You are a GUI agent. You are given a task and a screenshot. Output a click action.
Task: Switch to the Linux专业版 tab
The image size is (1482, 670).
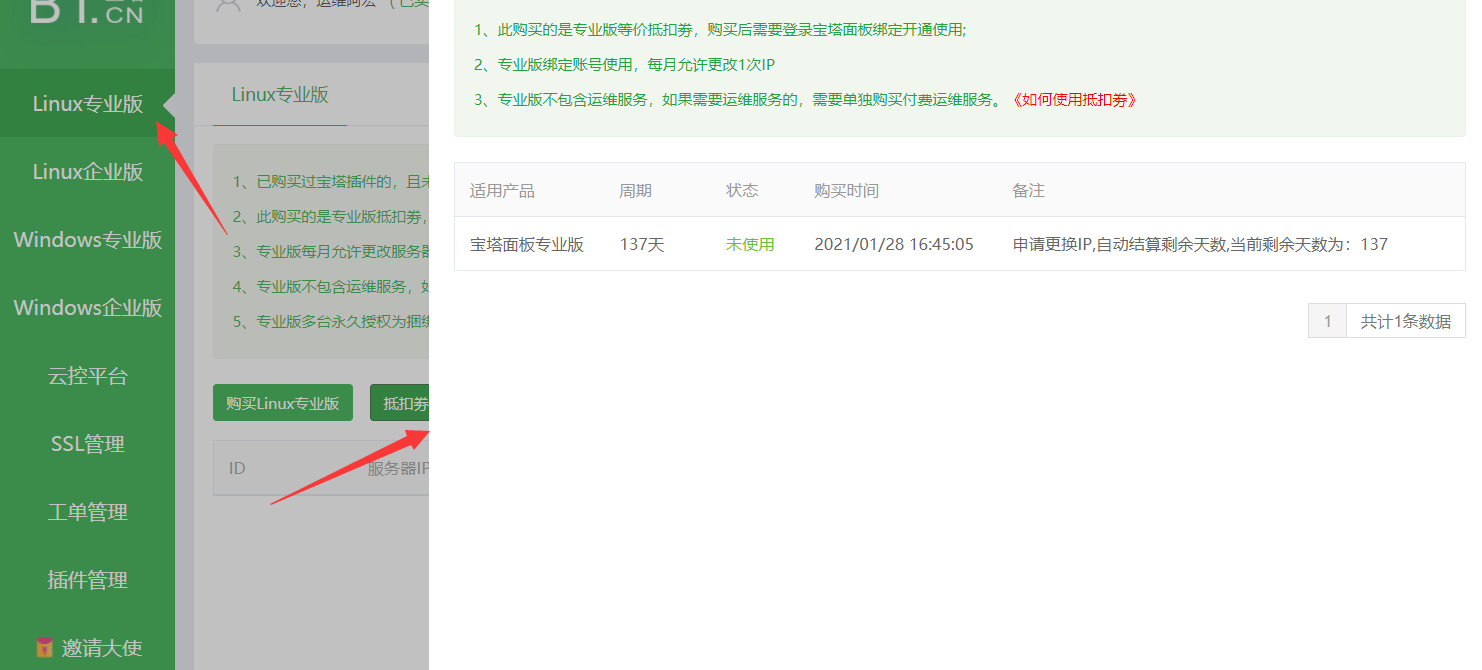pos(280,95)
